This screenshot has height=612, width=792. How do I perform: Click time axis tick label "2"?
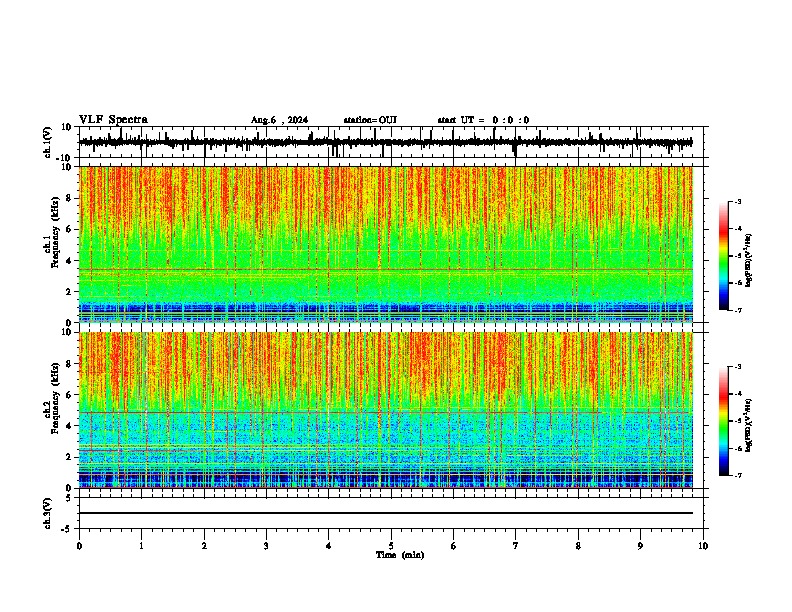204,546
